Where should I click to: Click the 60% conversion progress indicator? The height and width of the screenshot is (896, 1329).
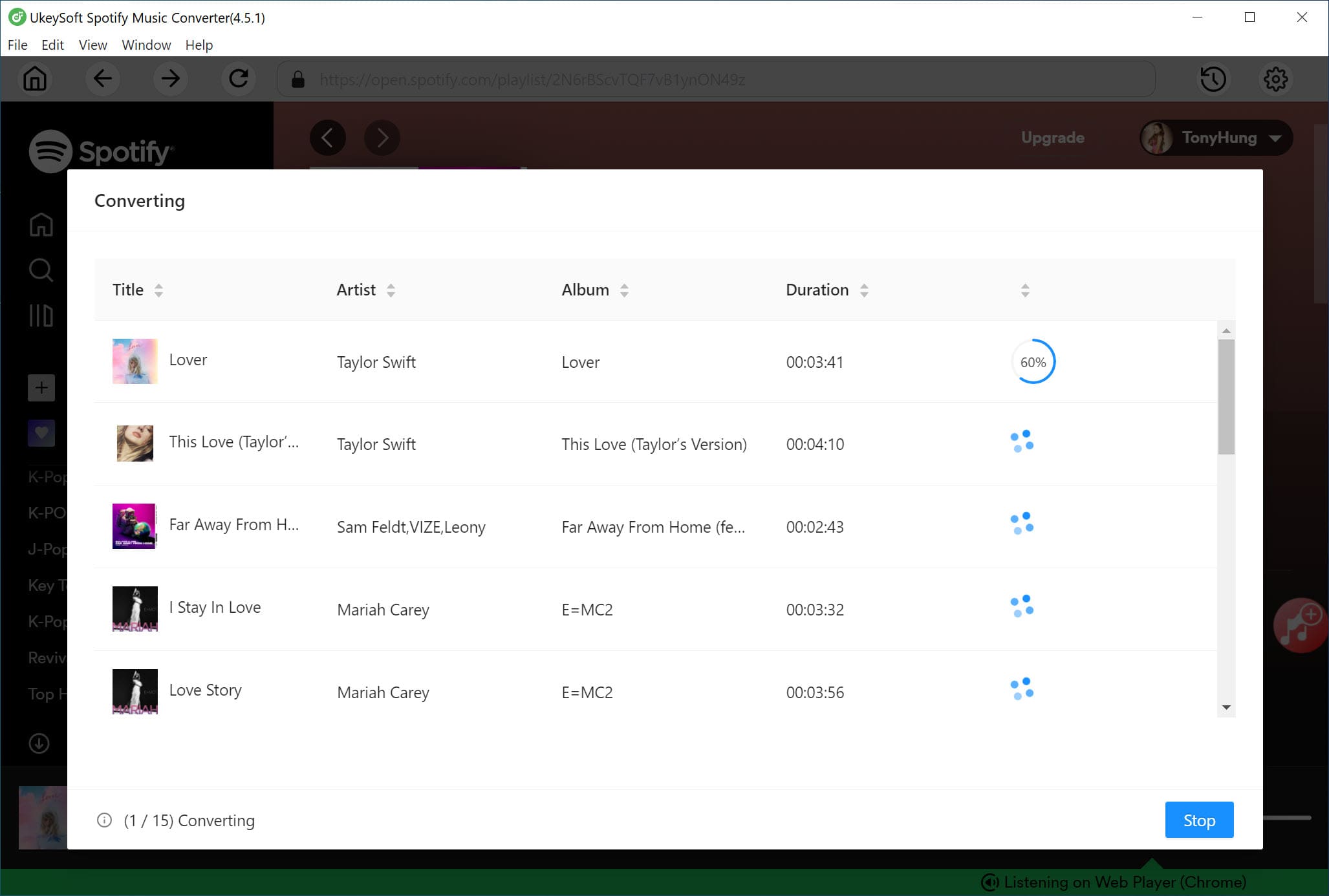click(1033, 361)
